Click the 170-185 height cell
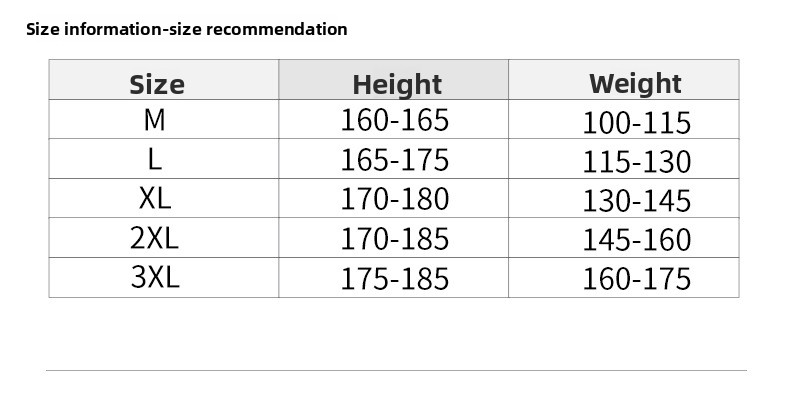 [395, 239]
